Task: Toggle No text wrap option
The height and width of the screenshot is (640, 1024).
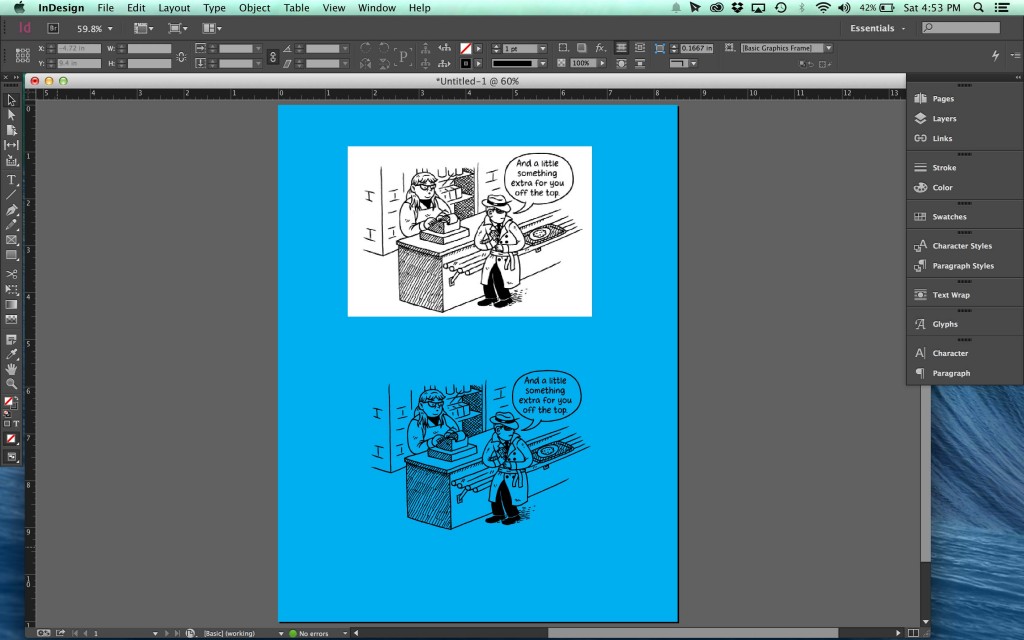Action: [x=621, y=48]
